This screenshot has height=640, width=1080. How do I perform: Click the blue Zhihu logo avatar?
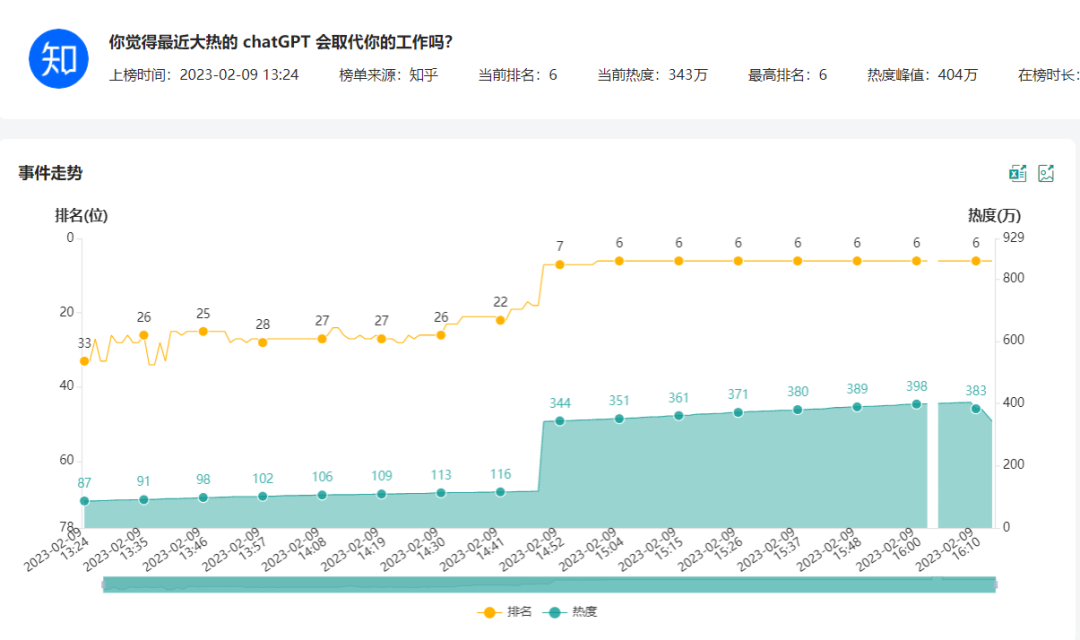pos(59,60)
